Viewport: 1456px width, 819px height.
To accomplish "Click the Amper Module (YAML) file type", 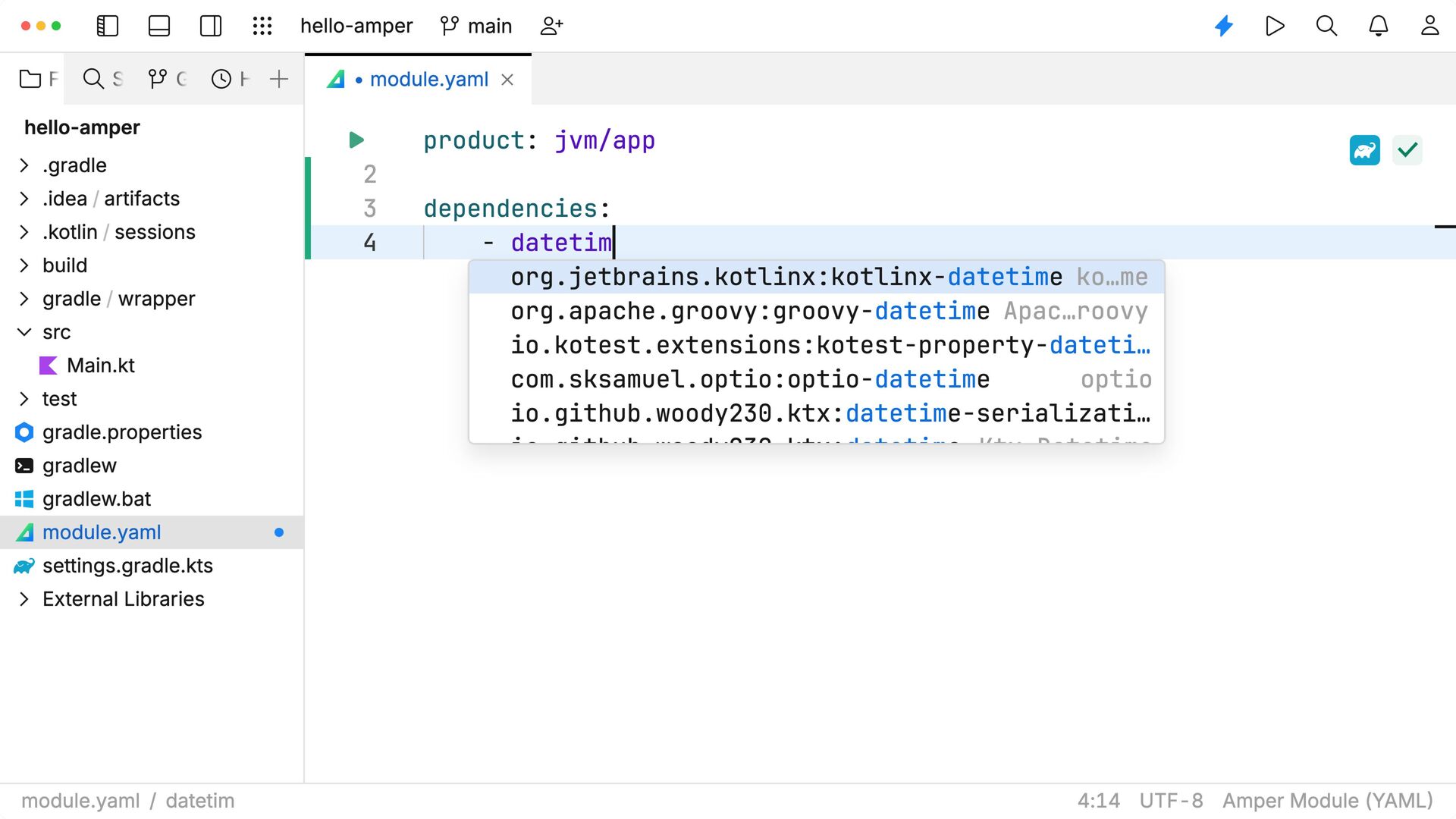I will (1327, 801).
